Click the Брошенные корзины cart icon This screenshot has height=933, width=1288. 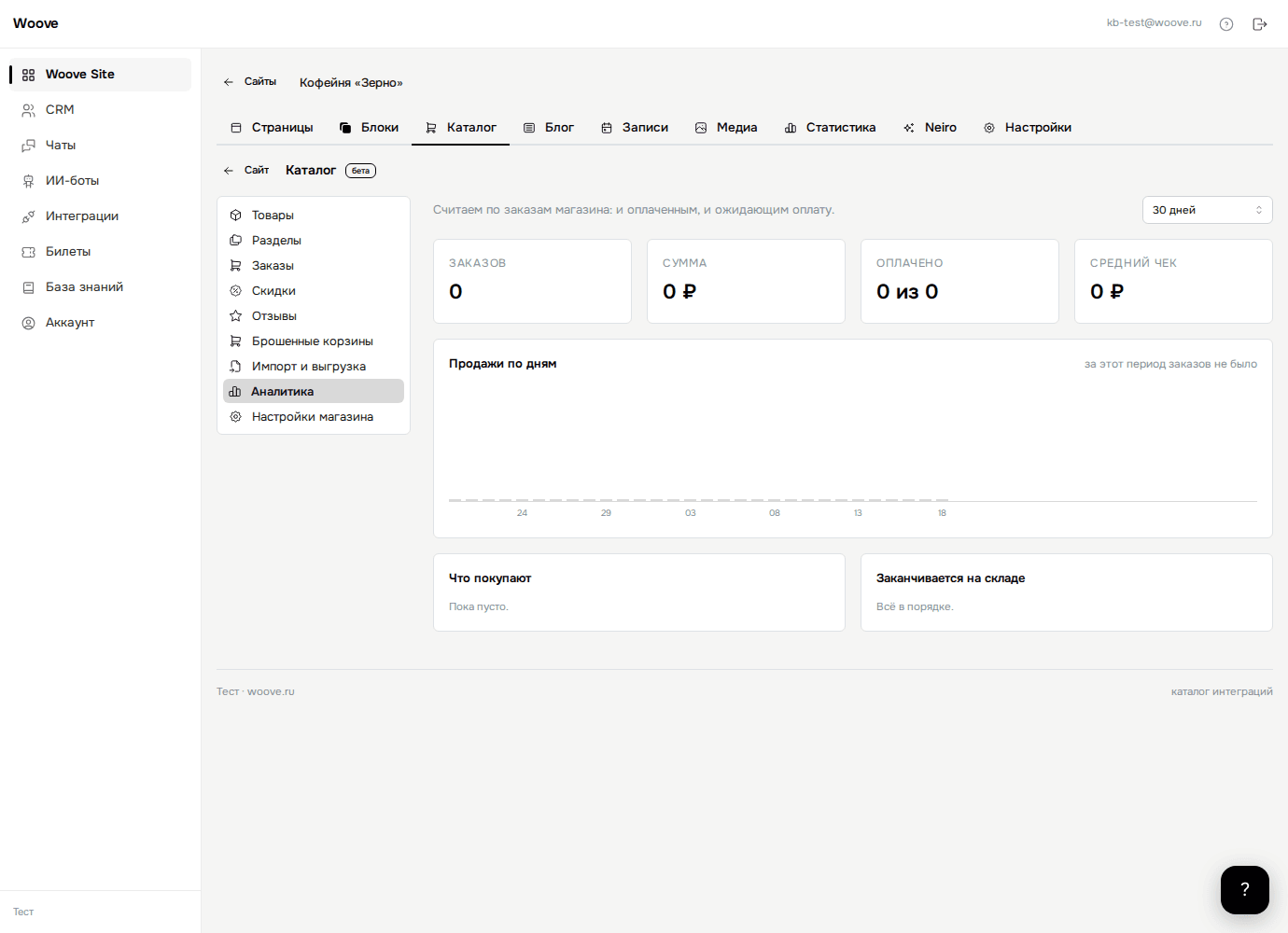pos(236,341)
